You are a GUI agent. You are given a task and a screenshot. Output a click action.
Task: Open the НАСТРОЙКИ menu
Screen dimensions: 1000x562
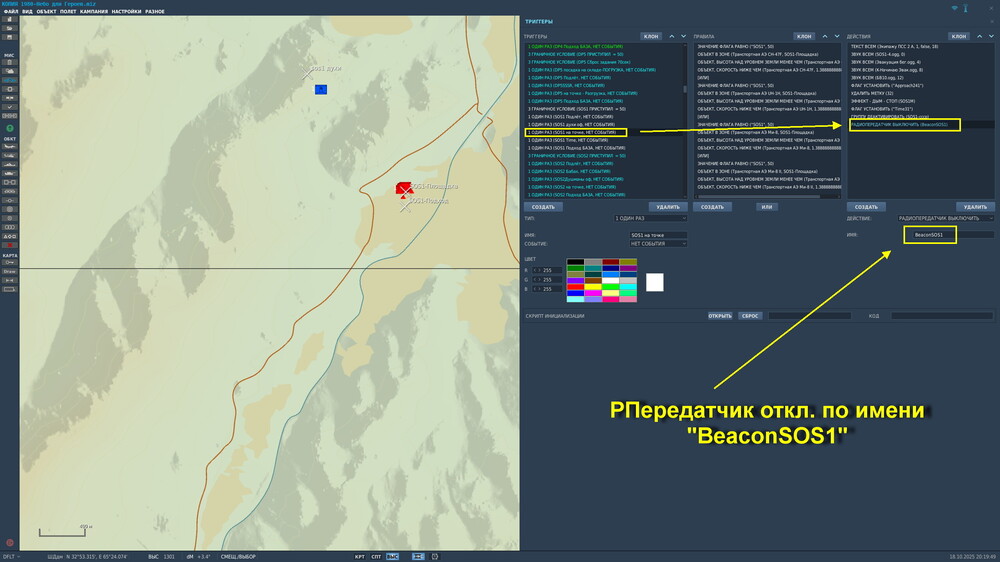pyautogui.click(x=126, y=11)
